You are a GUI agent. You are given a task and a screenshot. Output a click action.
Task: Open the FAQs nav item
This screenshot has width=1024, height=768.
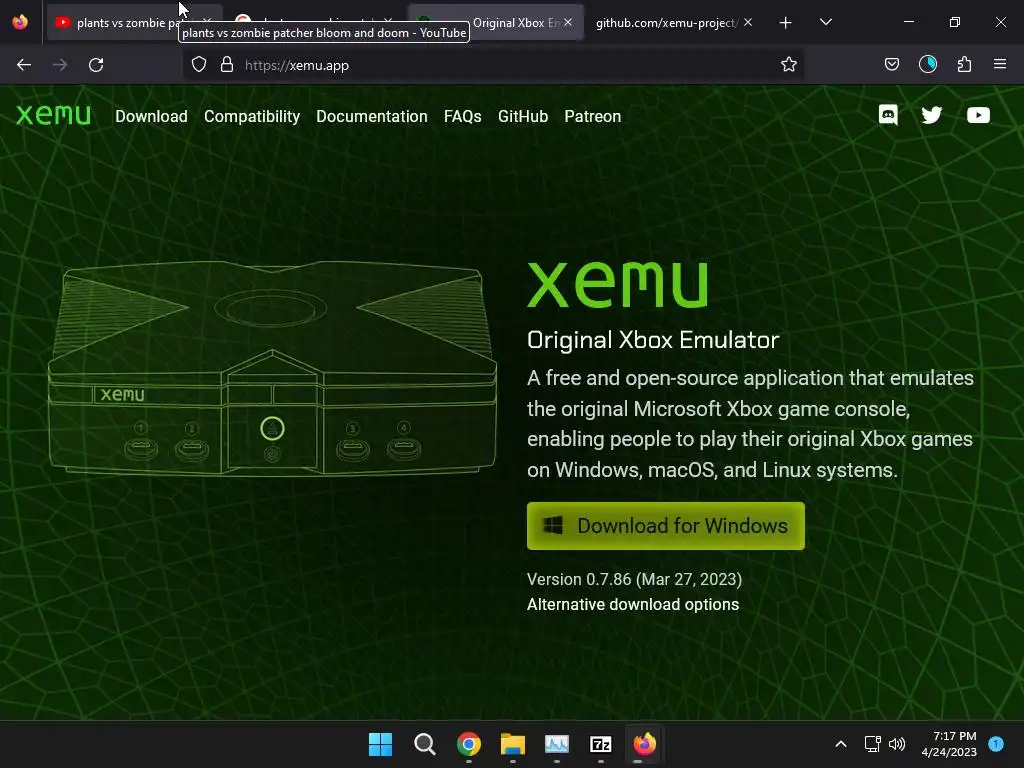(x=462, y=116)
